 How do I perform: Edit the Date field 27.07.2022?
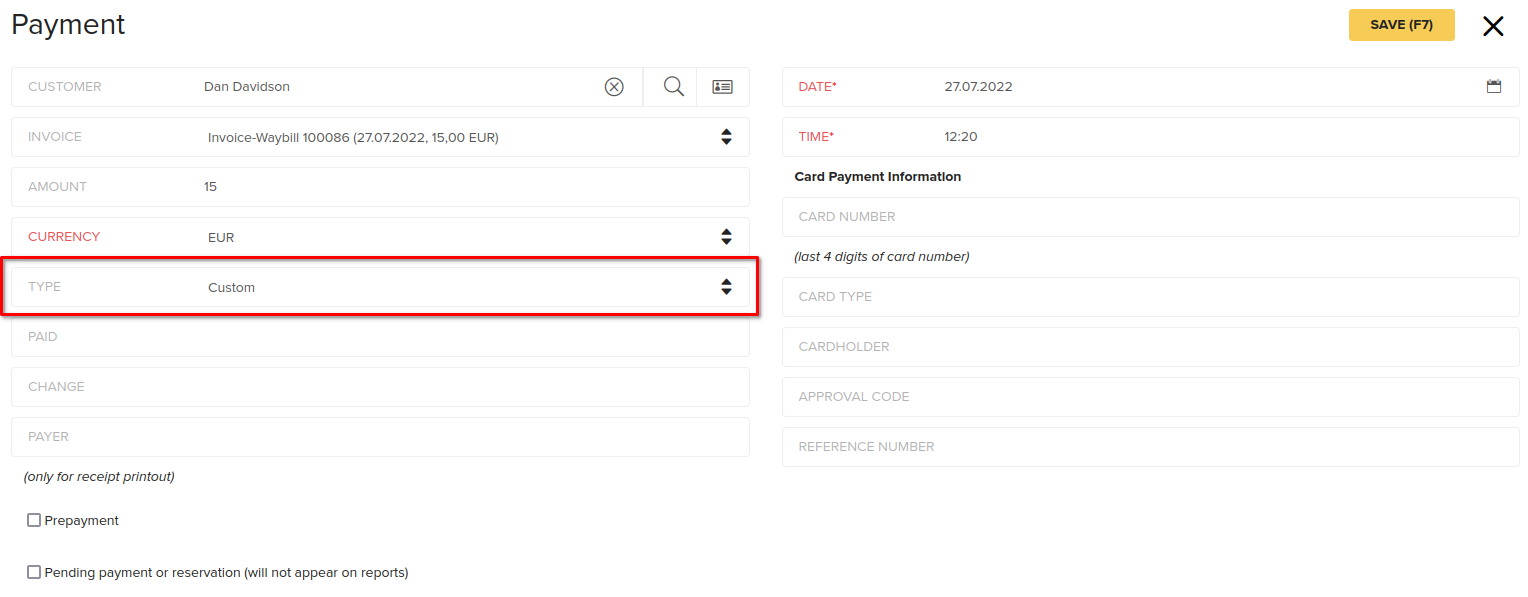coord(1151,87)
